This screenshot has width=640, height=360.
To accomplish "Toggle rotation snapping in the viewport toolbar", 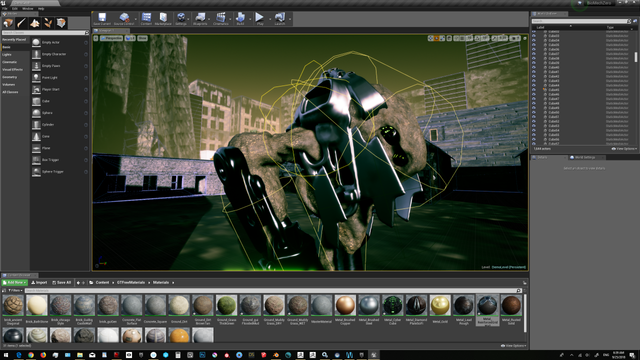I will tap(478, 38).
